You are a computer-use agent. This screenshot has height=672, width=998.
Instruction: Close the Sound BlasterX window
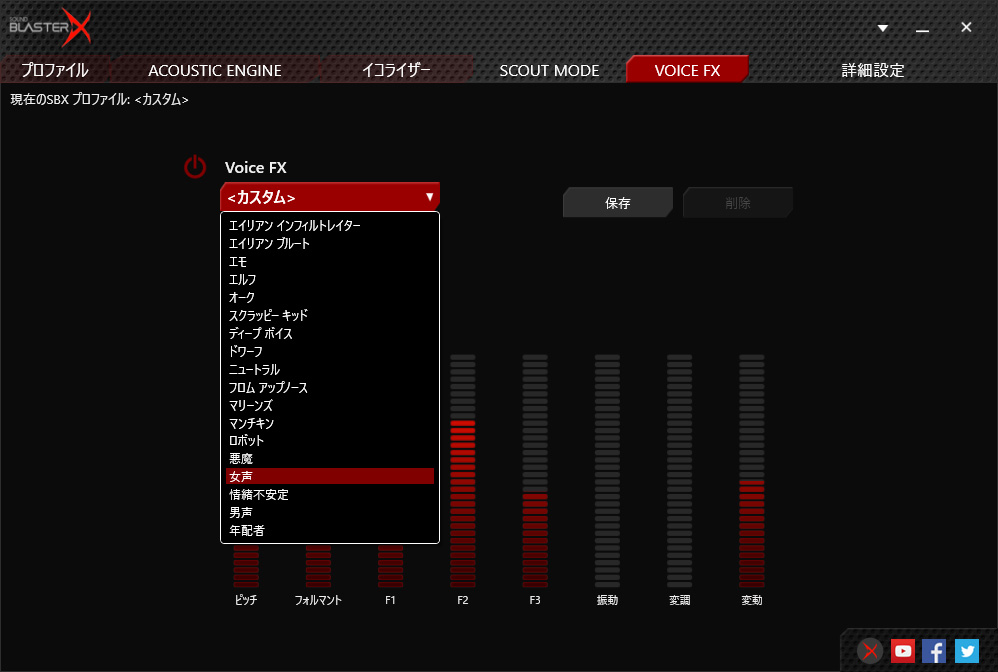point(966,27)
